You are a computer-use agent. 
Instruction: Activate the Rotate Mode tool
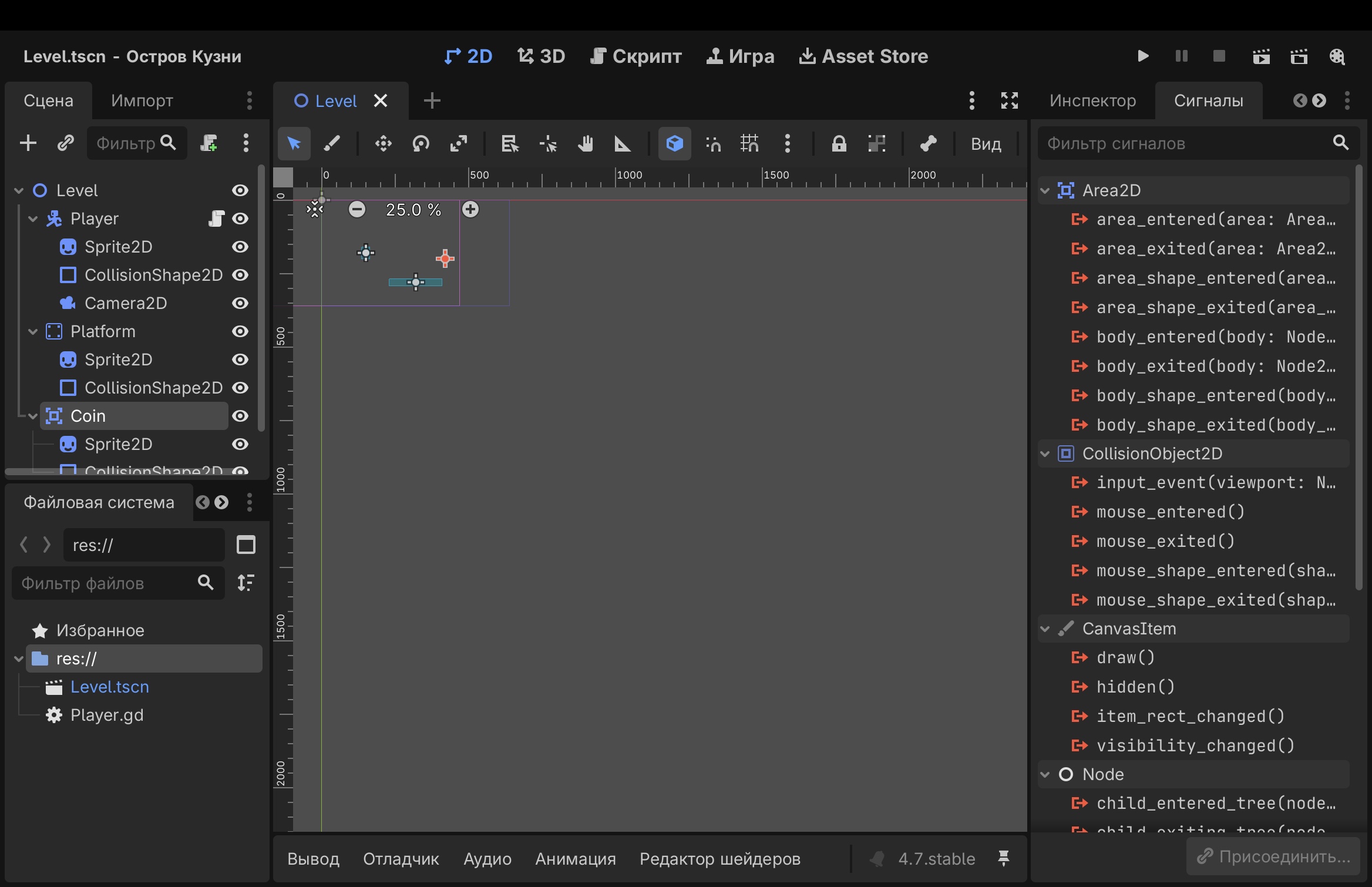pyautogui.click(x=421, y=143)
